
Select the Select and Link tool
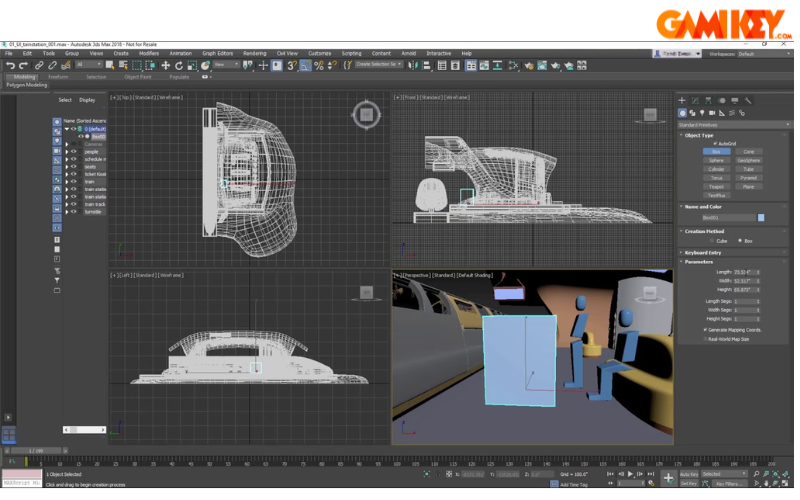39,65
